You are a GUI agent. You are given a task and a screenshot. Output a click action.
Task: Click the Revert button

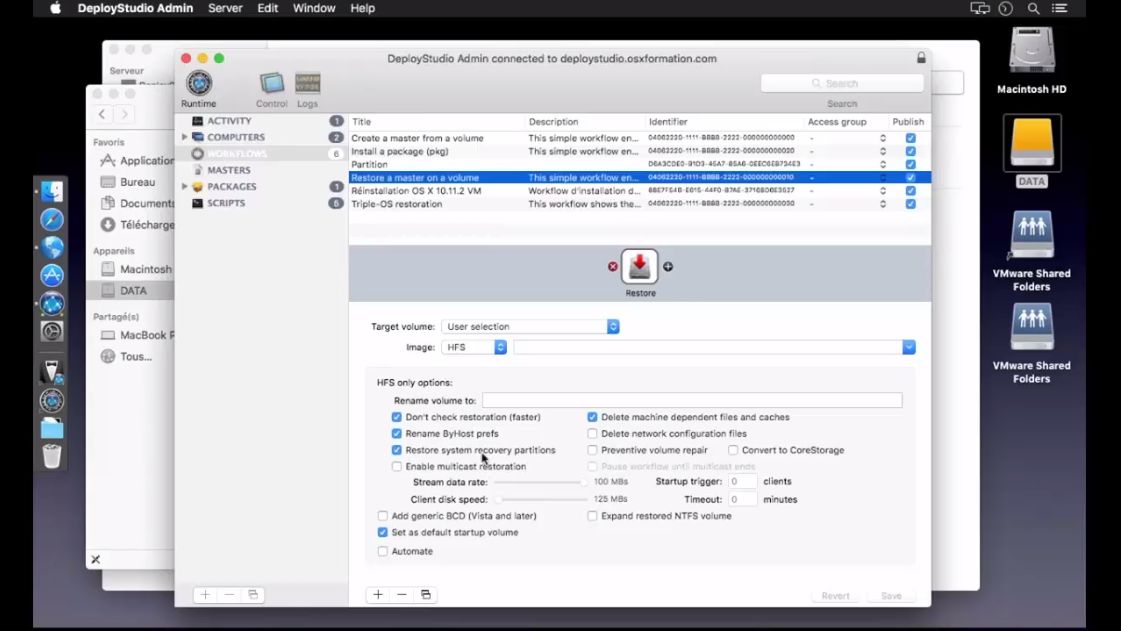[835, 595]
